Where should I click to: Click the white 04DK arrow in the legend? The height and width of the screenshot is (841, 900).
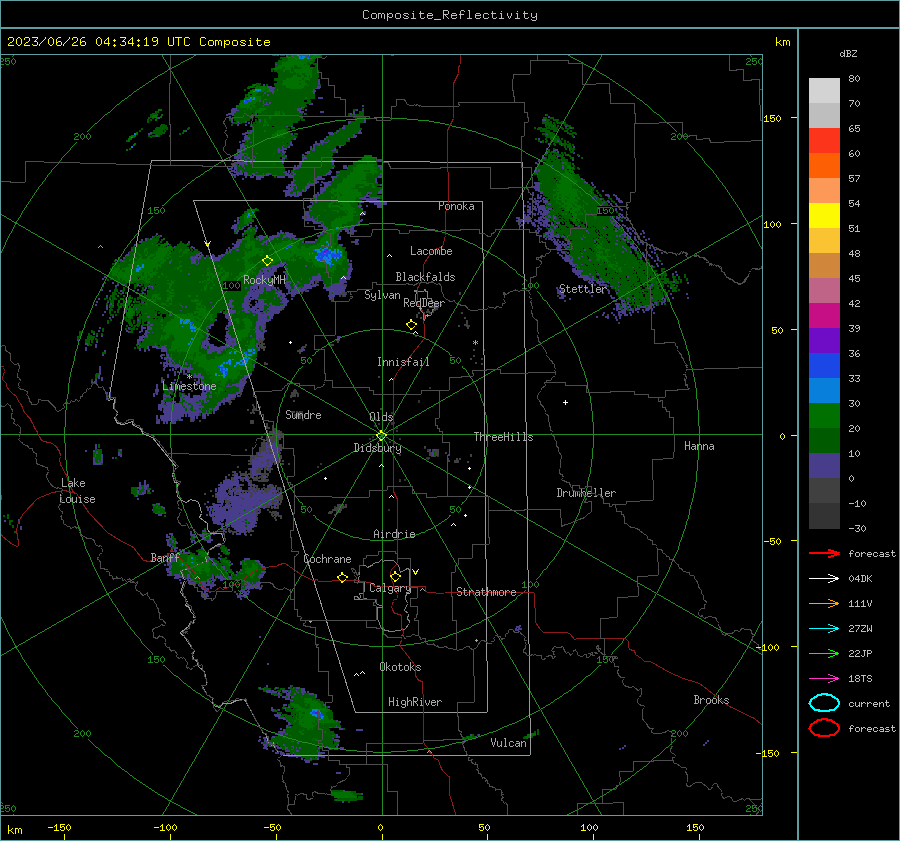(824, 578)
